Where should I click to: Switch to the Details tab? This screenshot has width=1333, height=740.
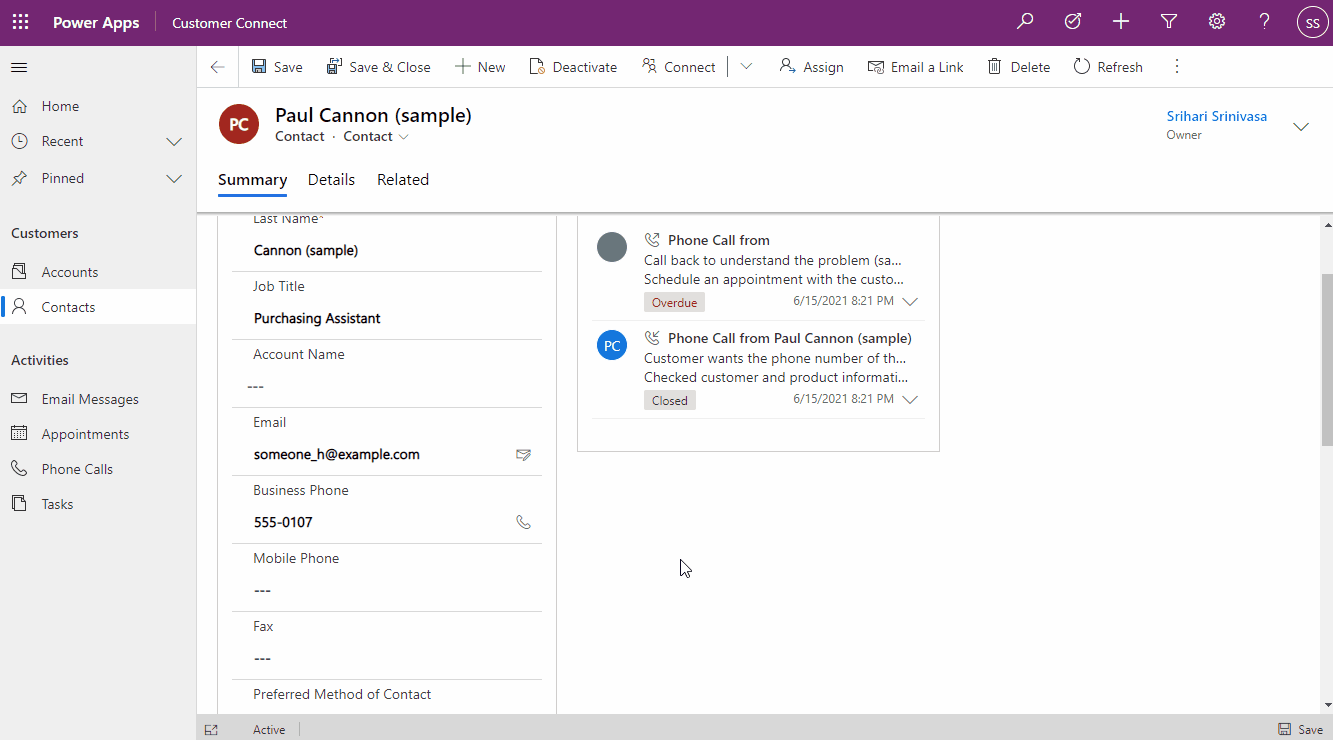[x=331, y=180]
